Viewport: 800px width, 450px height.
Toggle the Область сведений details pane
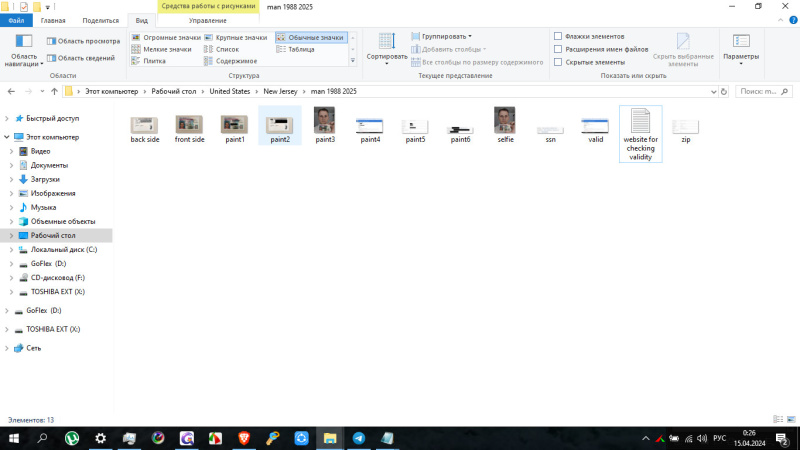point(80,58)
